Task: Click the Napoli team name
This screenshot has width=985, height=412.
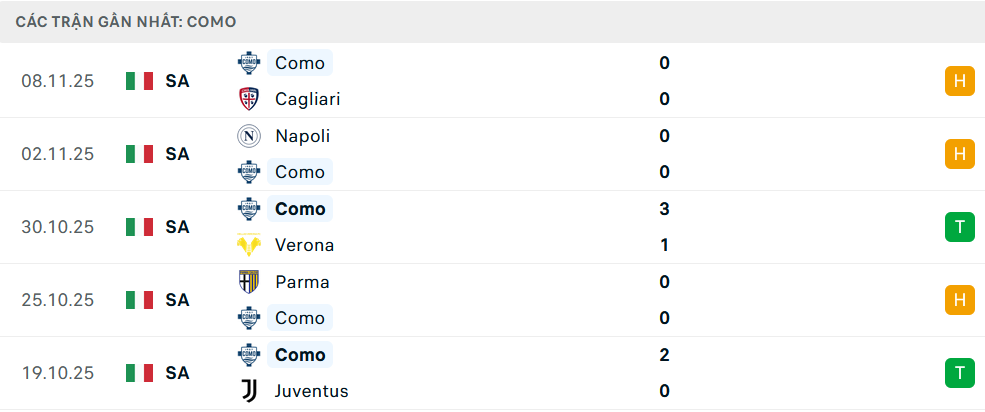Action: [302, 136]
